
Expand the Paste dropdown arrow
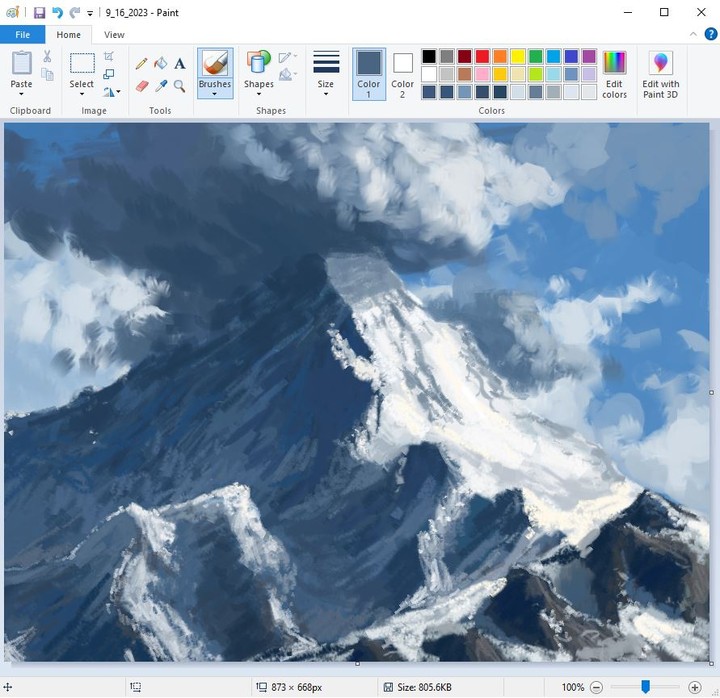pos(21,94)
